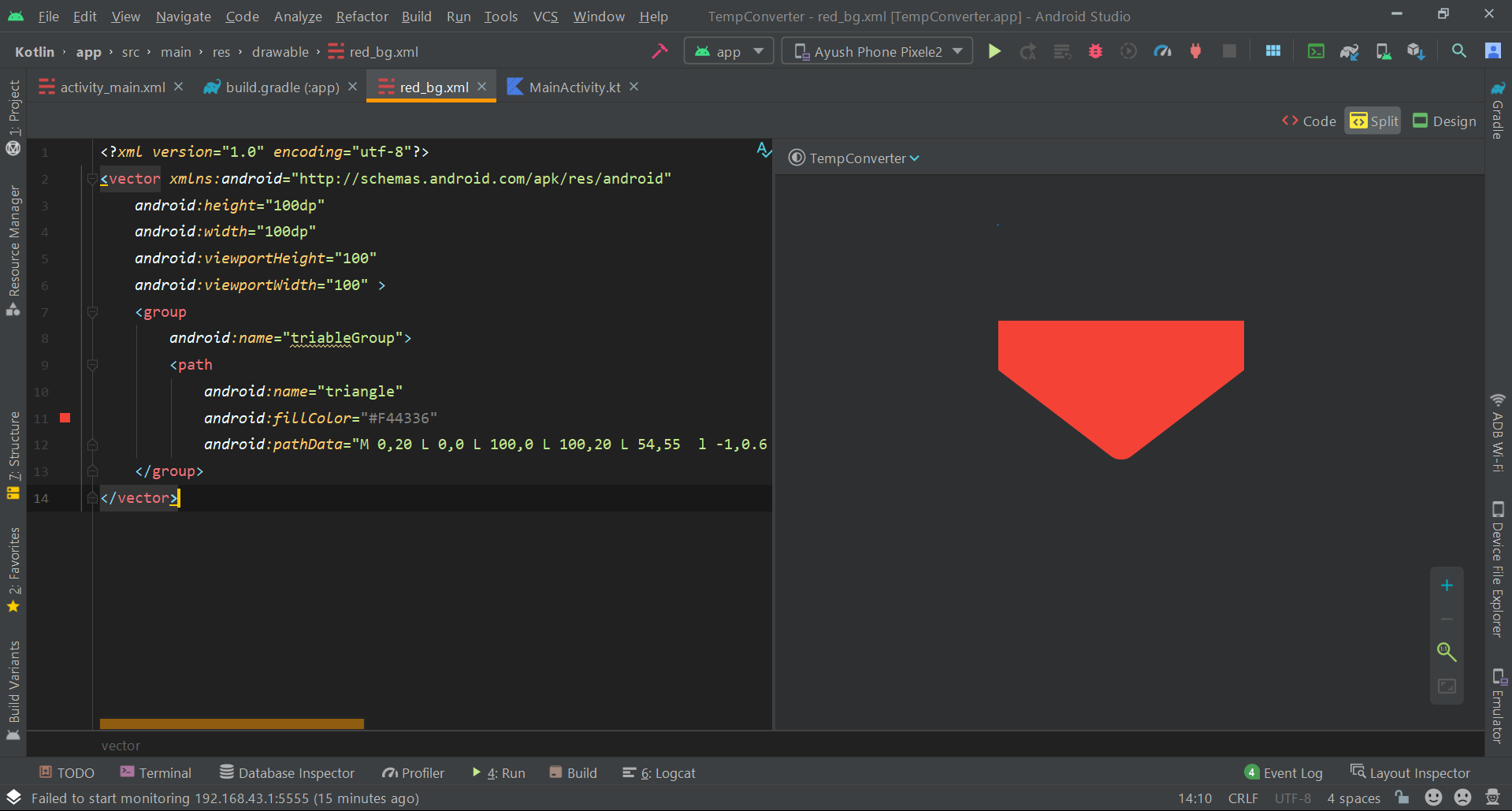
Task: Zoom in on the vector preview
Action: [1447, 585]
